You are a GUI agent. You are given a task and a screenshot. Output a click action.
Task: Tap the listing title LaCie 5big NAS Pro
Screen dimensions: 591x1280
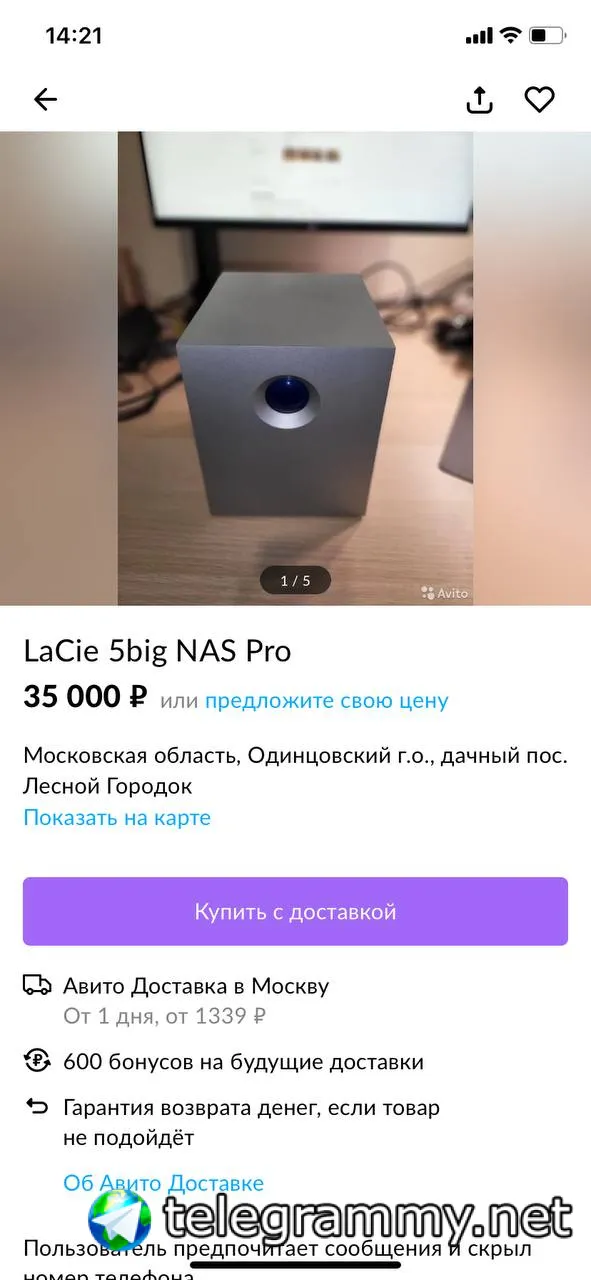tap(157, 651)
